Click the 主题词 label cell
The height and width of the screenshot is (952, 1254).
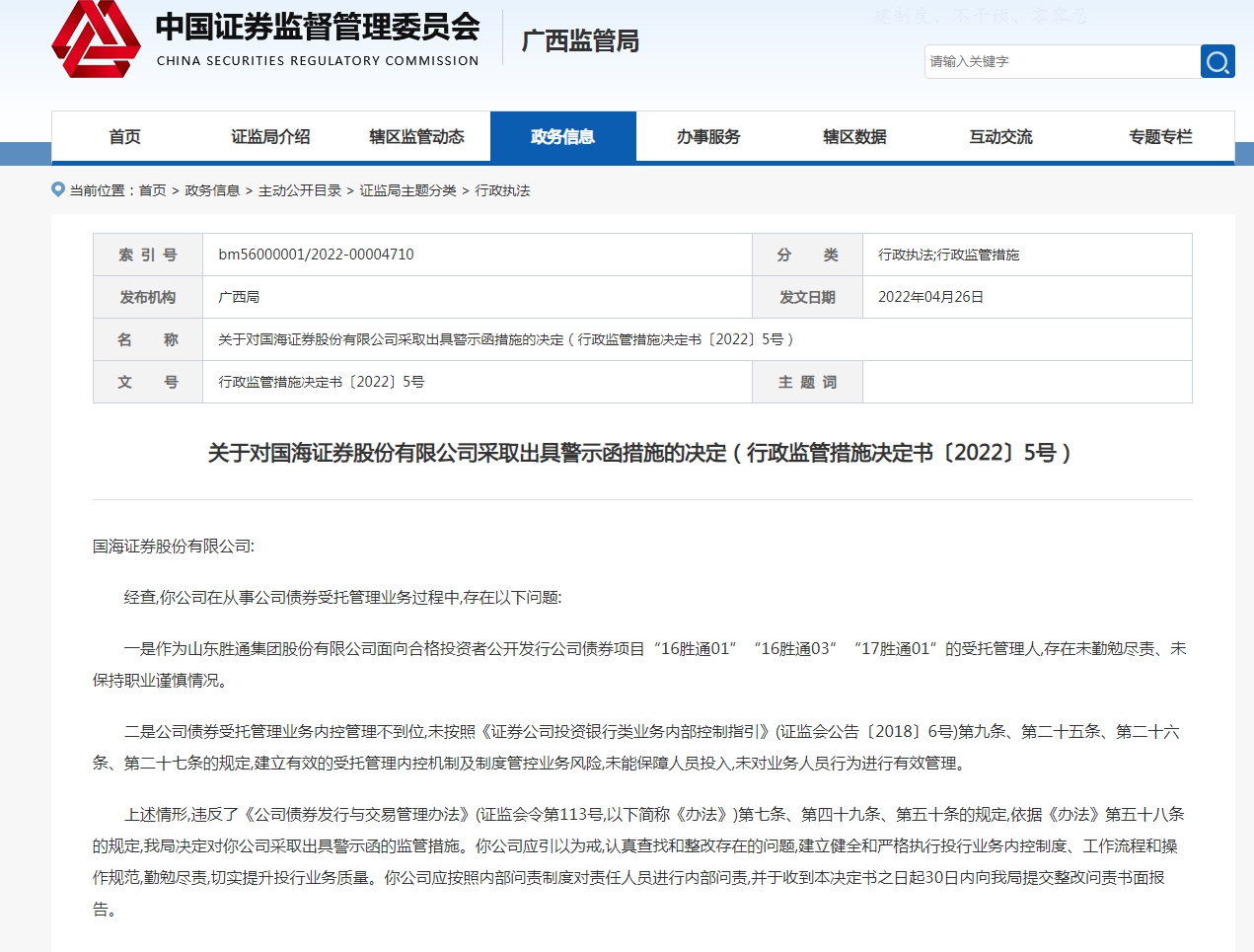point(807,382)
